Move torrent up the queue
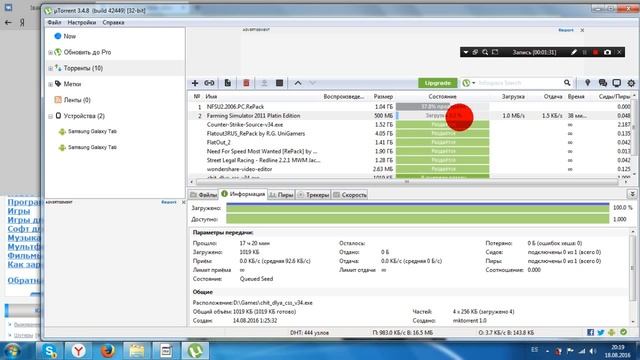The width and height of the screenshot is (640, 360). 298,83
